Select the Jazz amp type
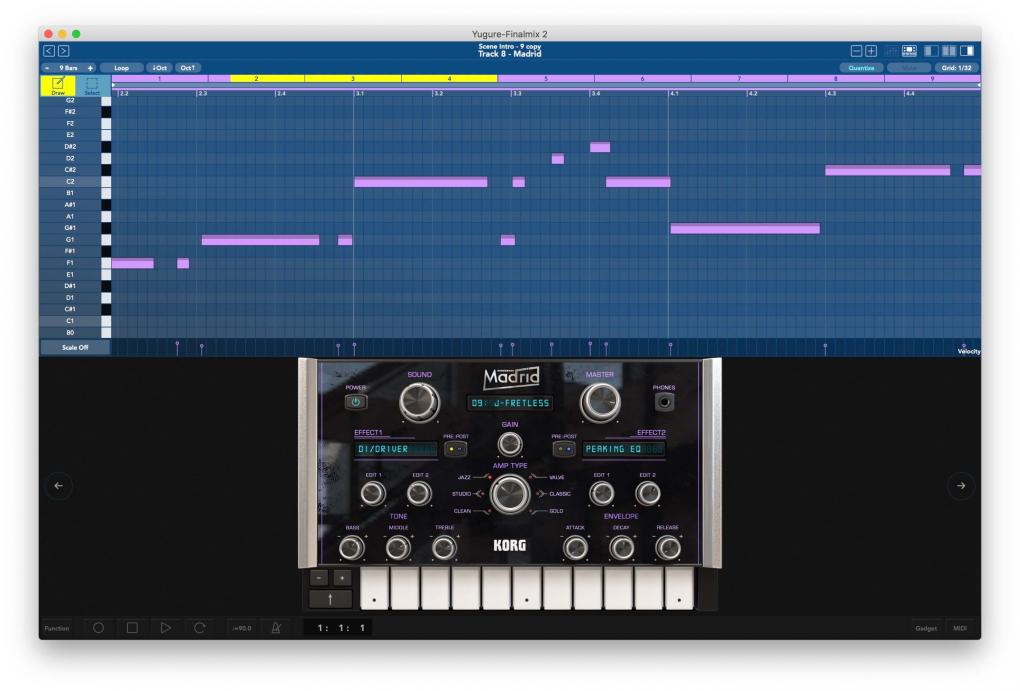Image resolution: width=1020 pixels, height=691 pixels. point(464,477)
